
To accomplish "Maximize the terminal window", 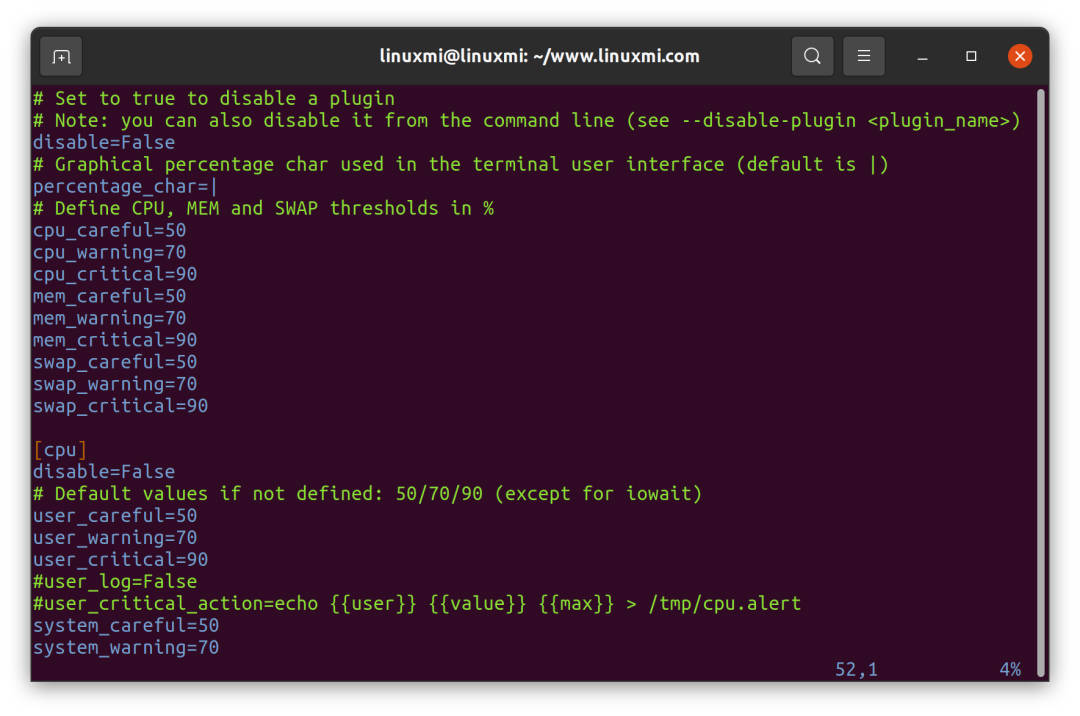I will (971, 56).
